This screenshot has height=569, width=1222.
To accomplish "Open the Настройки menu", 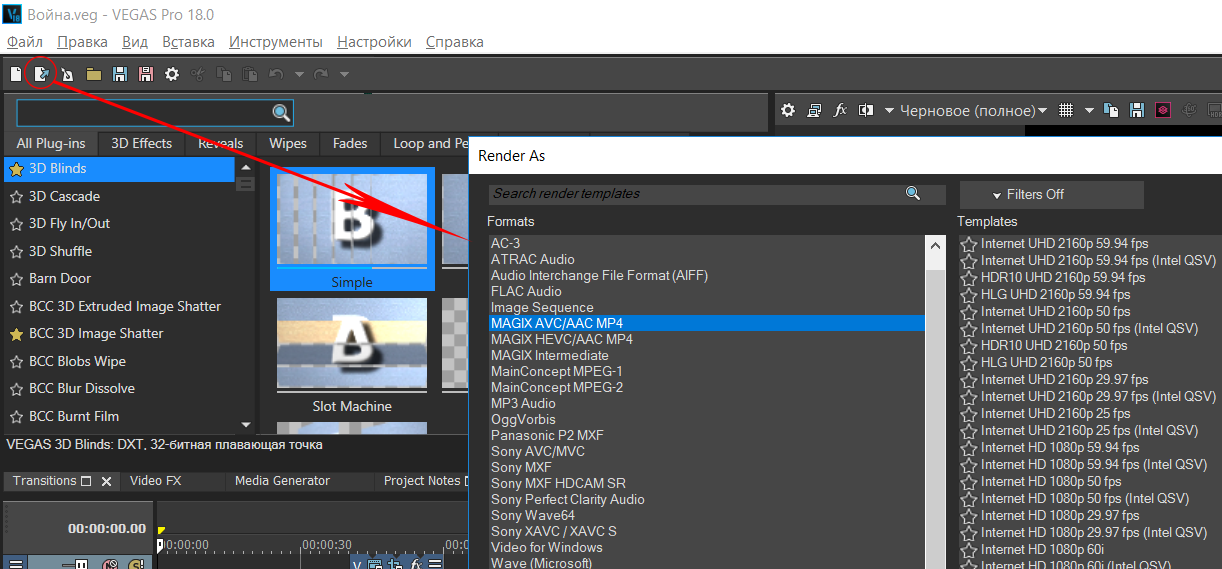I will (374, 42).
